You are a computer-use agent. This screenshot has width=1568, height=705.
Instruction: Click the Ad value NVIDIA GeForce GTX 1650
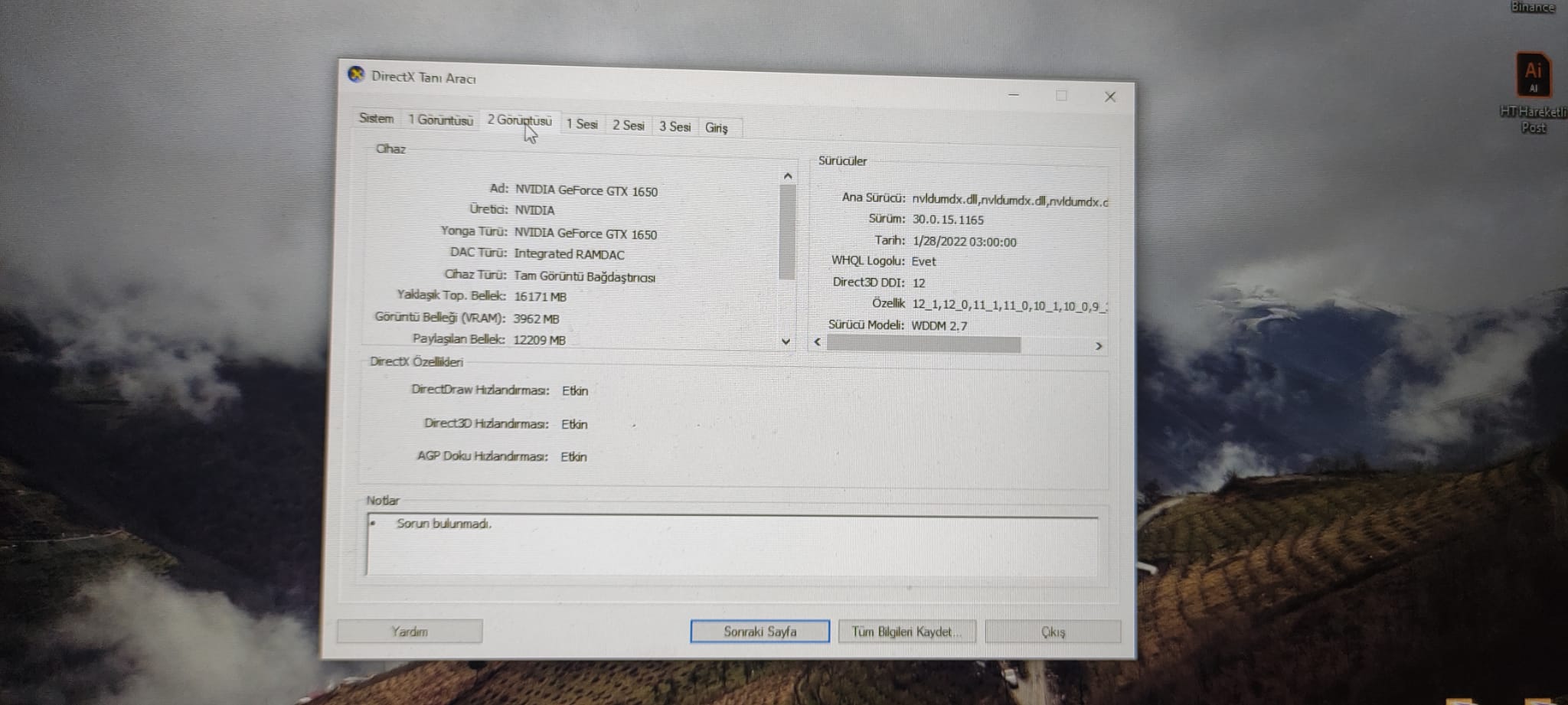(586, 191)
